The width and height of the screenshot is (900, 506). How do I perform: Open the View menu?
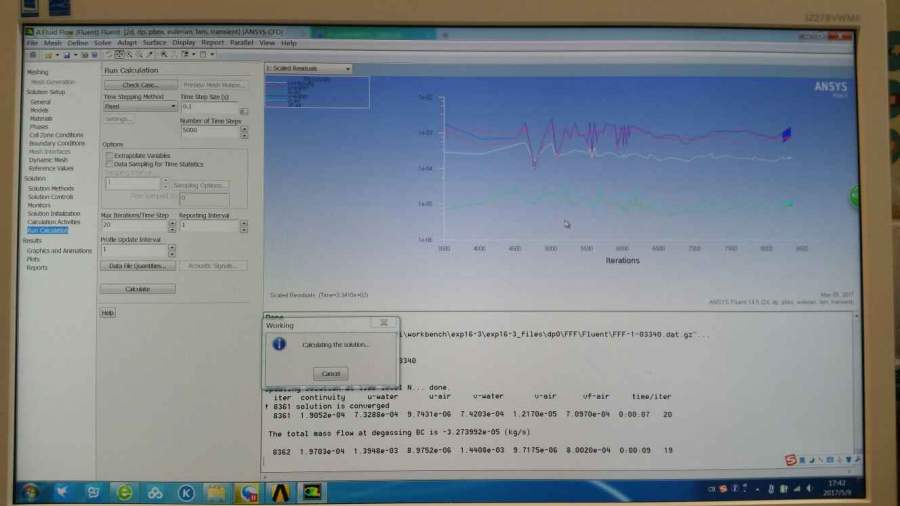(267, 43)
